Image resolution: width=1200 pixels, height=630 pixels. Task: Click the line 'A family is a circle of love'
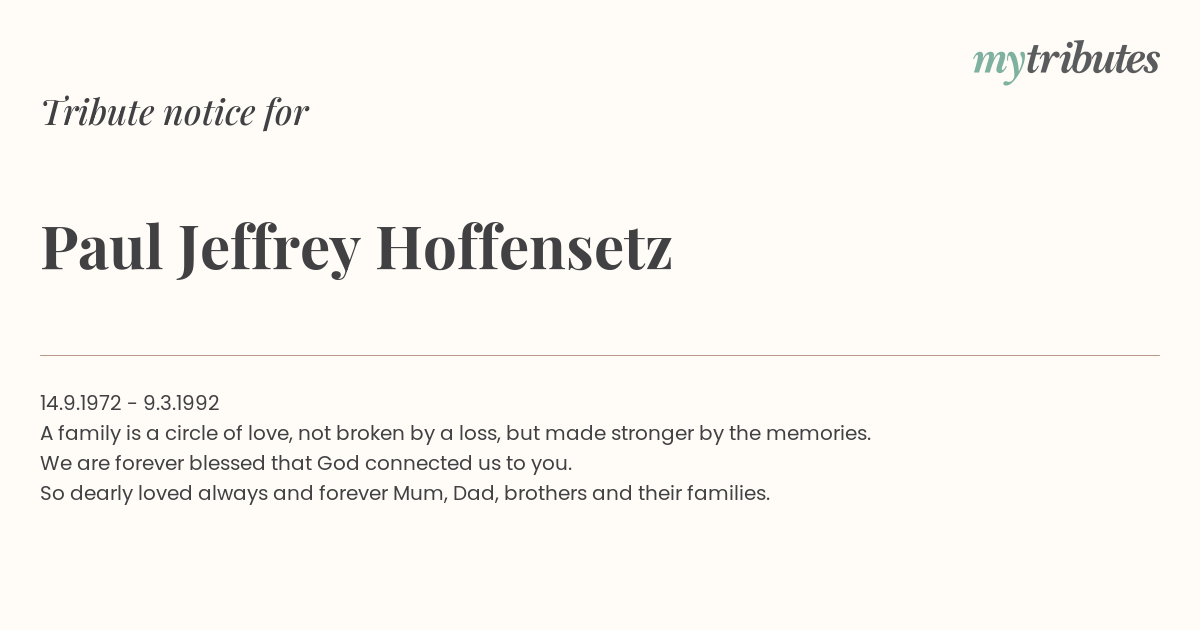[x=455, y=433]
